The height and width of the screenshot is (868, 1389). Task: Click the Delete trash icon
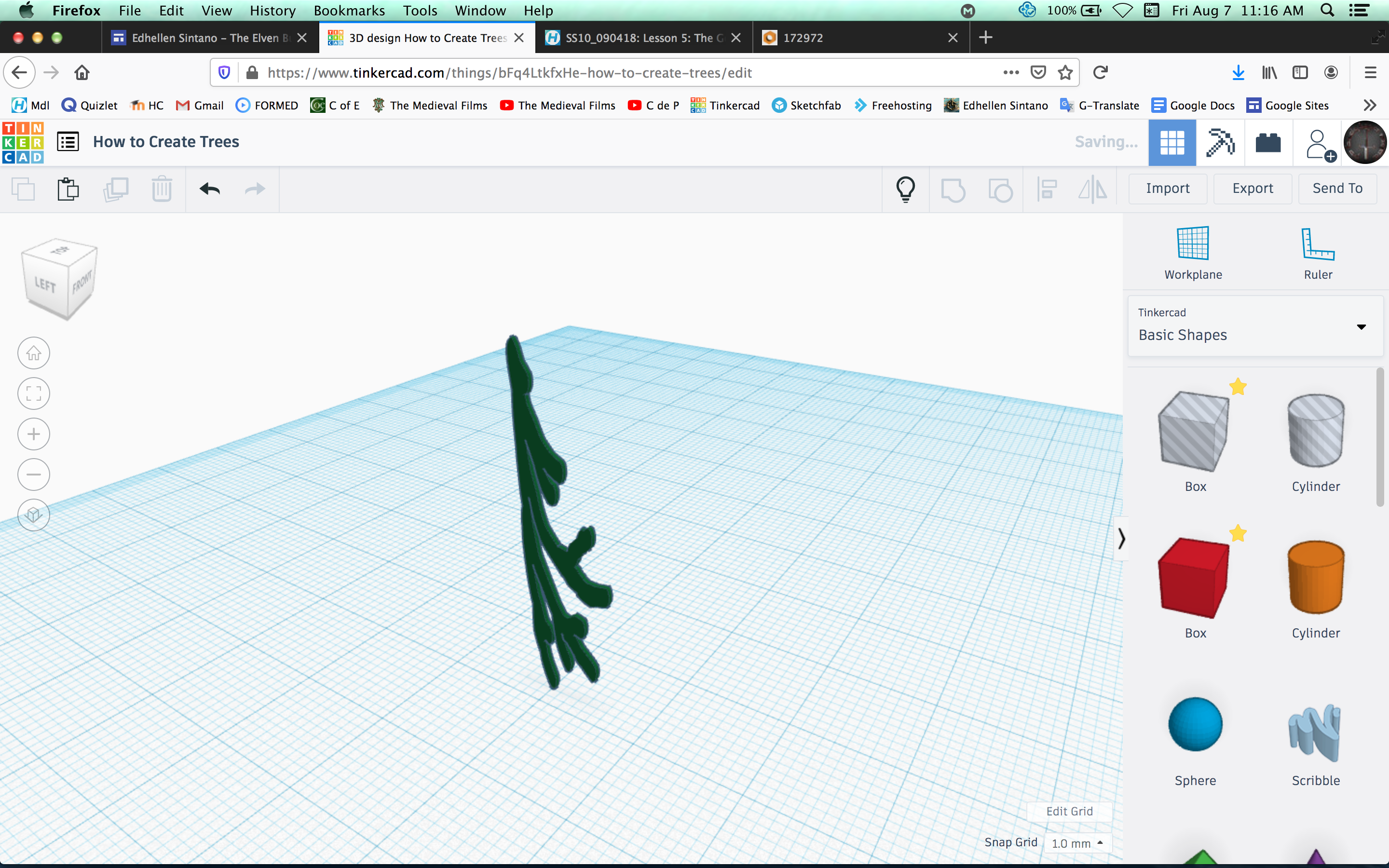pos(162,189)
